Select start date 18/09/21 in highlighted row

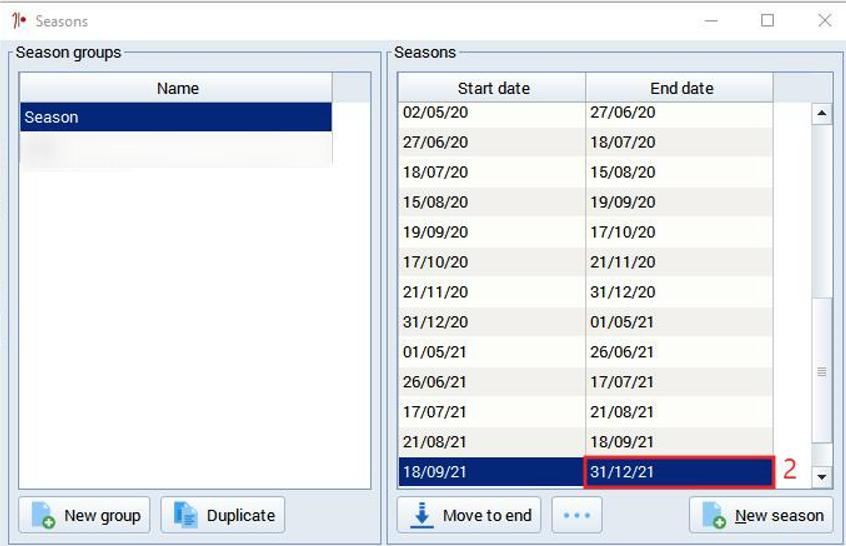492,472
